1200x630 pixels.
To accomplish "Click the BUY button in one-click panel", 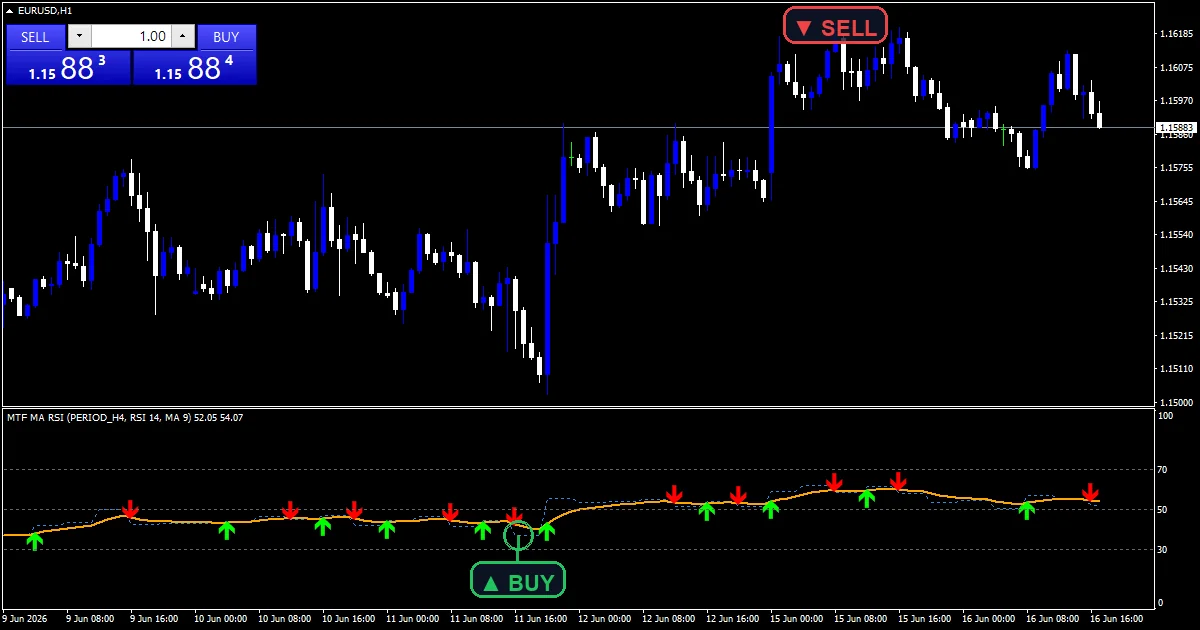I will [227, 37].
